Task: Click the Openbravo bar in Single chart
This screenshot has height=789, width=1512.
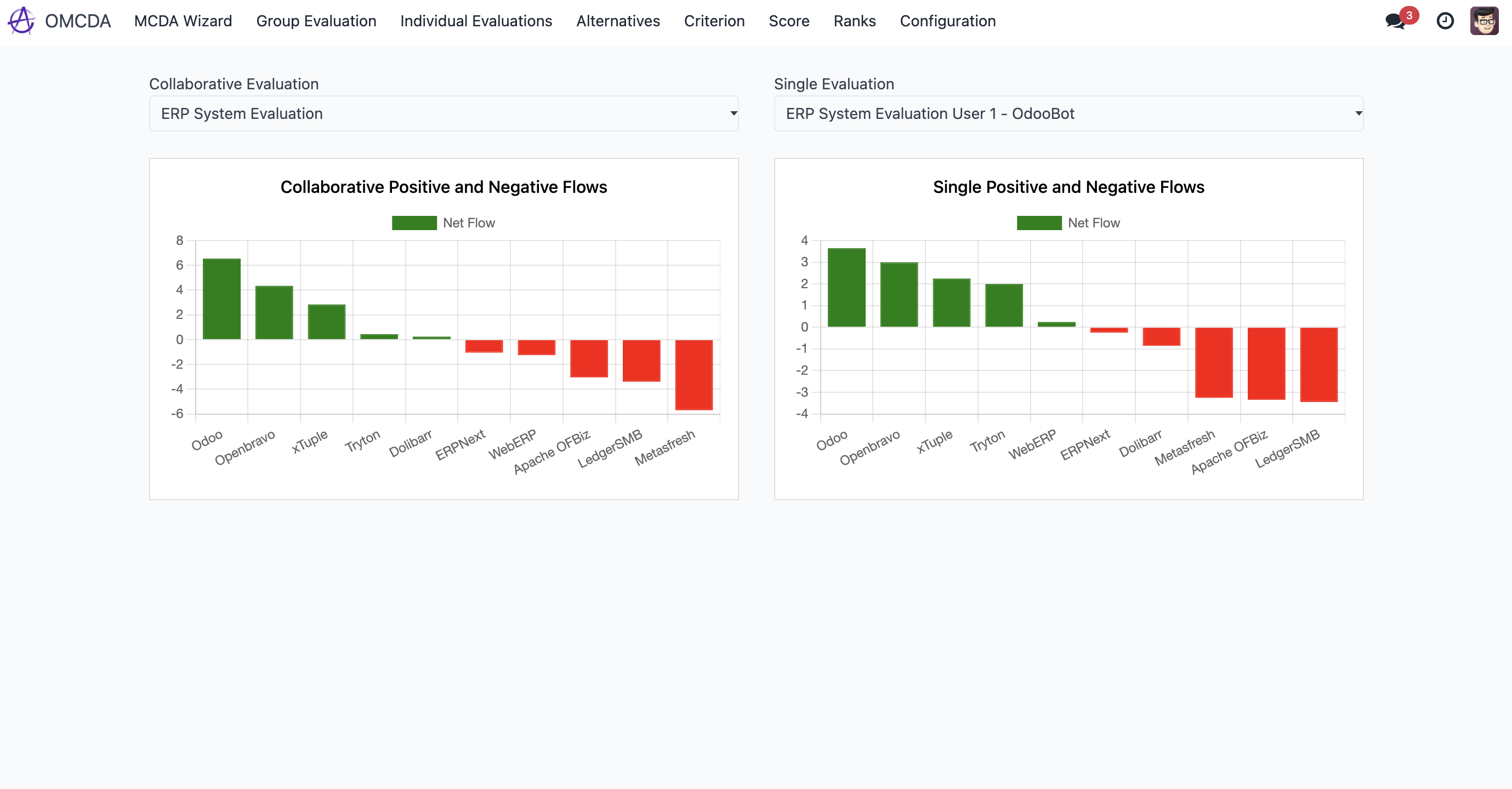Action: [899, 294]
